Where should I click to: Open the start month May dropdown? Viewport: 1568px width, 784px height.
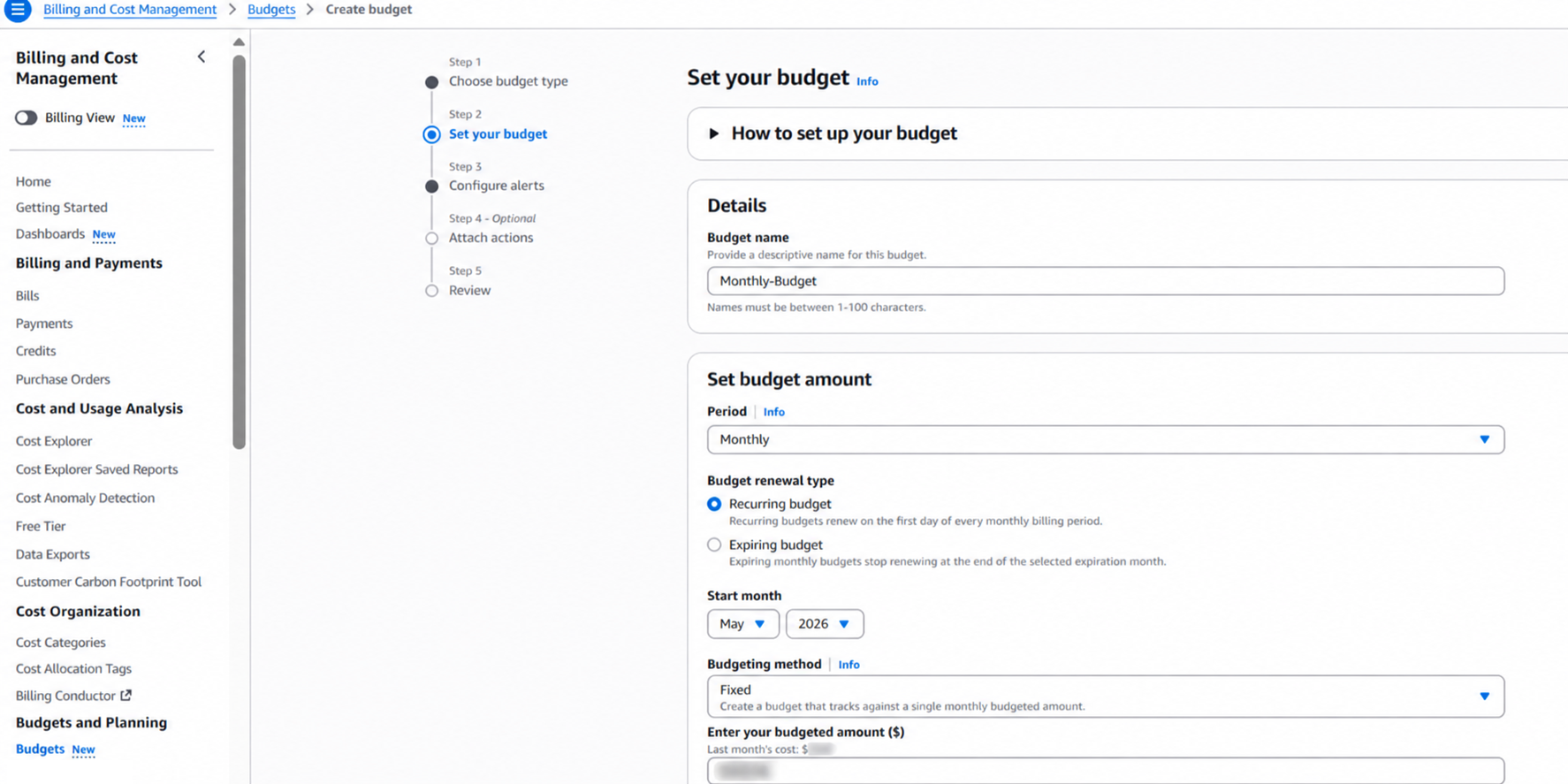742,624
